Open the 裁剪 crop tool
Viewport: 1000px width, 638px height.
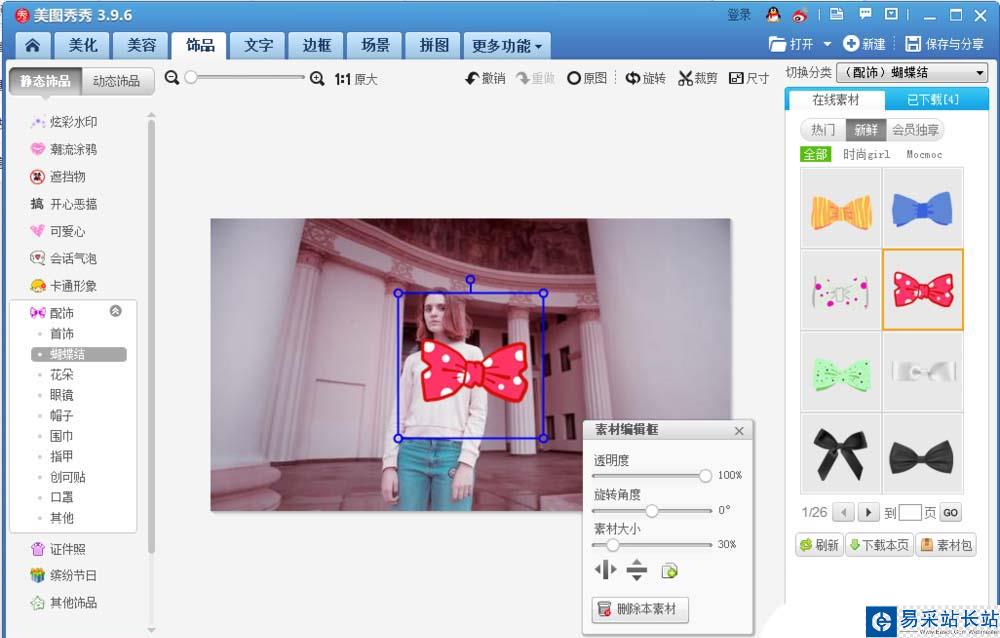[698, 78]
